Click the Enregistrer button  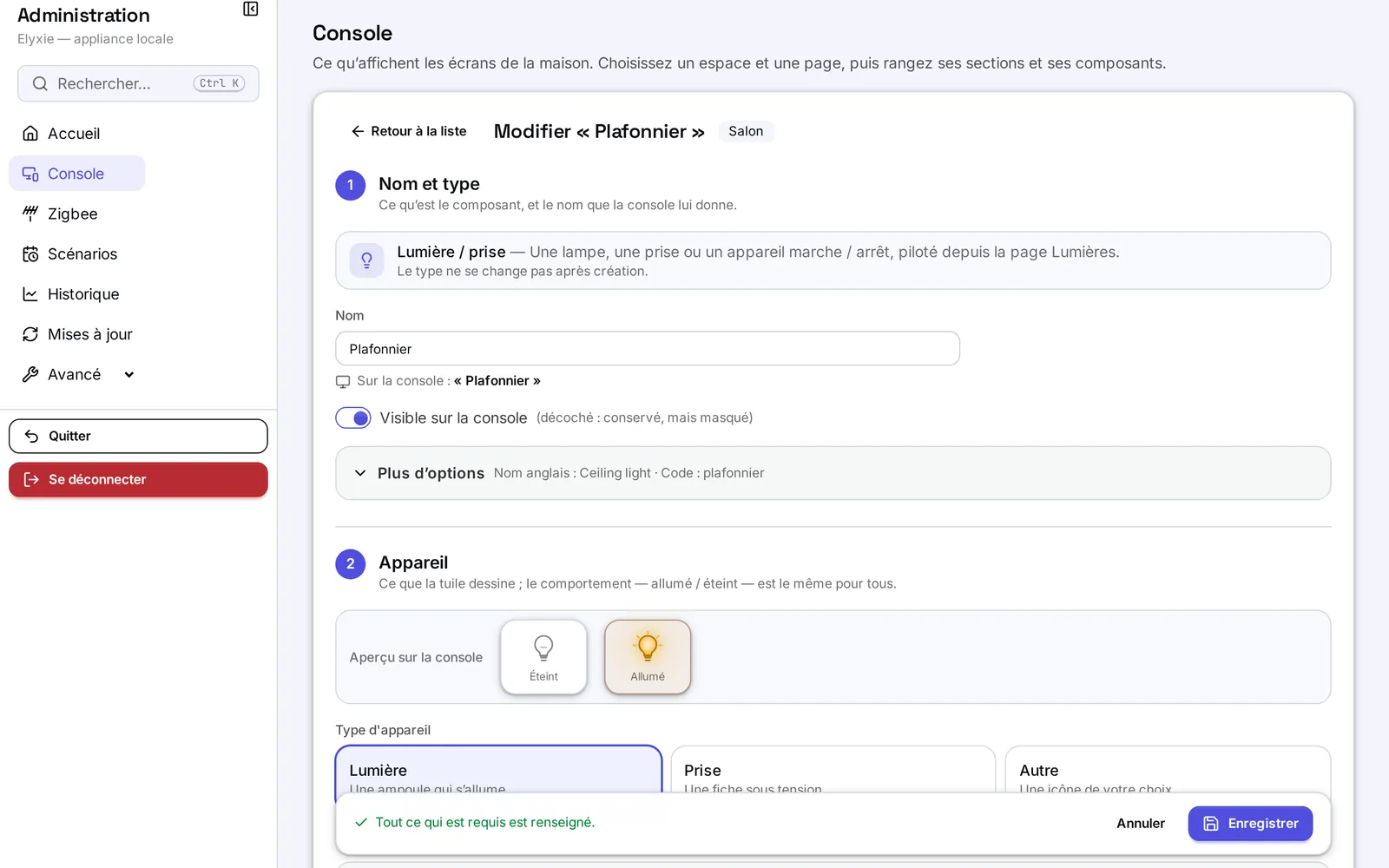click(1250, 824)
